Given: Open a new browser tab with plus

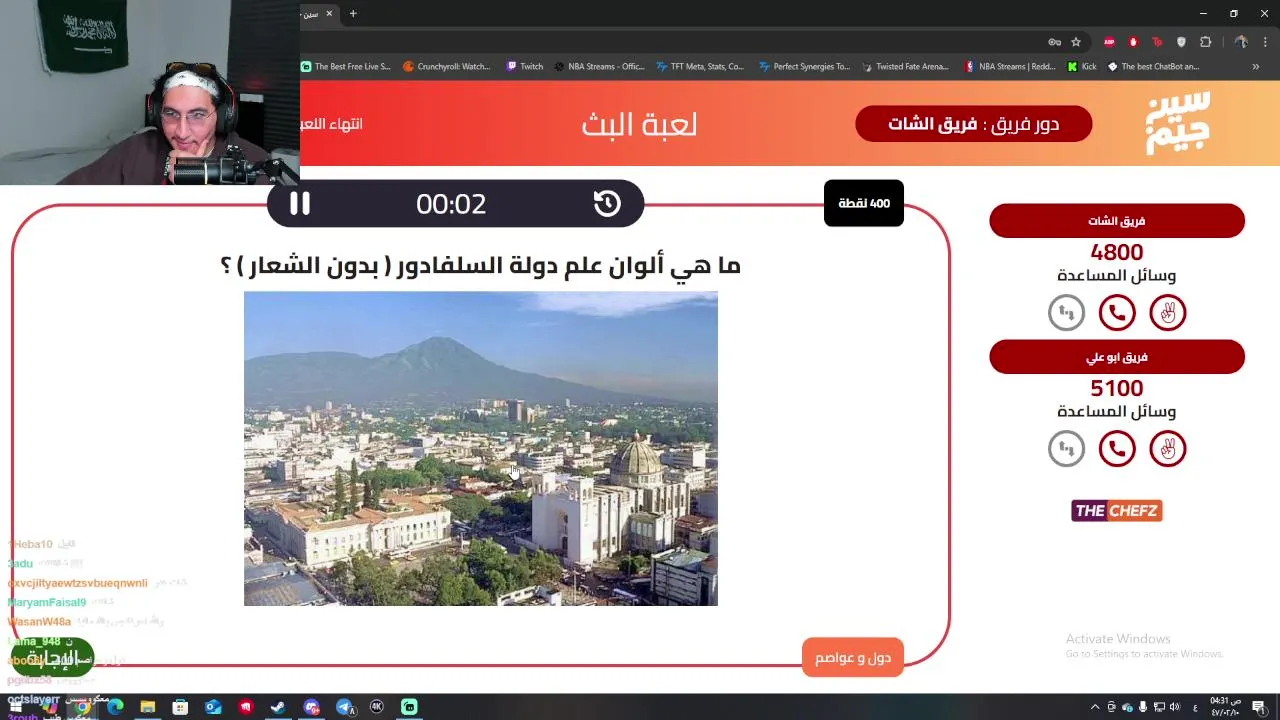Looking at the screenshot, I should tap(353, 14).
